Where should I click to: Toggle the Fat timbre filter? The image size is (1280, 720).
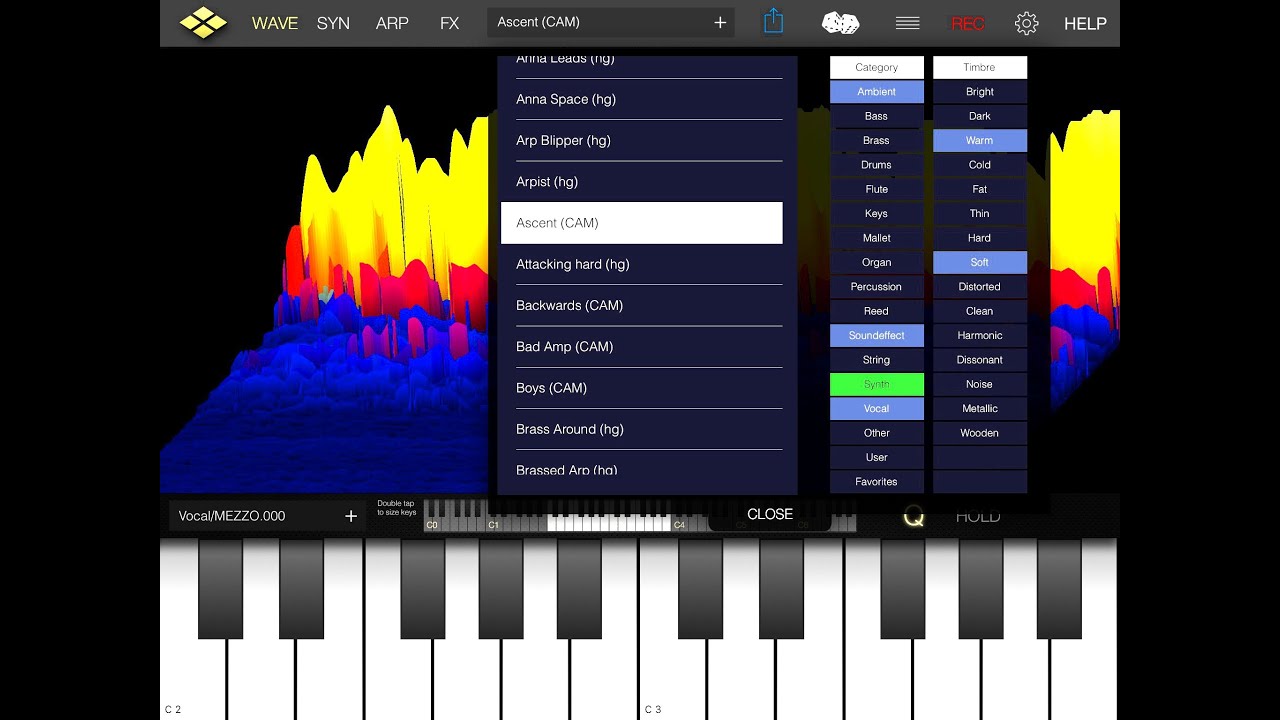coord(980,189)
